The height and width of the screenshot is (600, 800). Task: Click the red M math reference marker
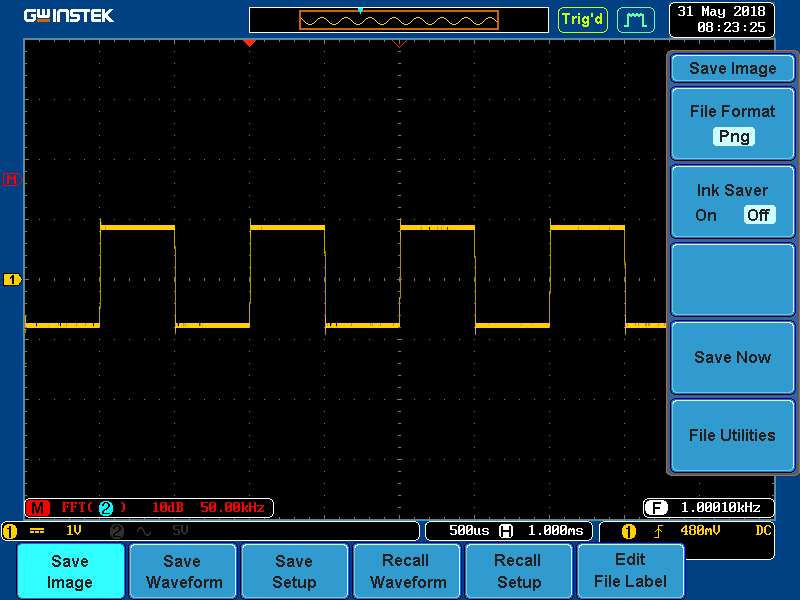[x=12, y=180]
